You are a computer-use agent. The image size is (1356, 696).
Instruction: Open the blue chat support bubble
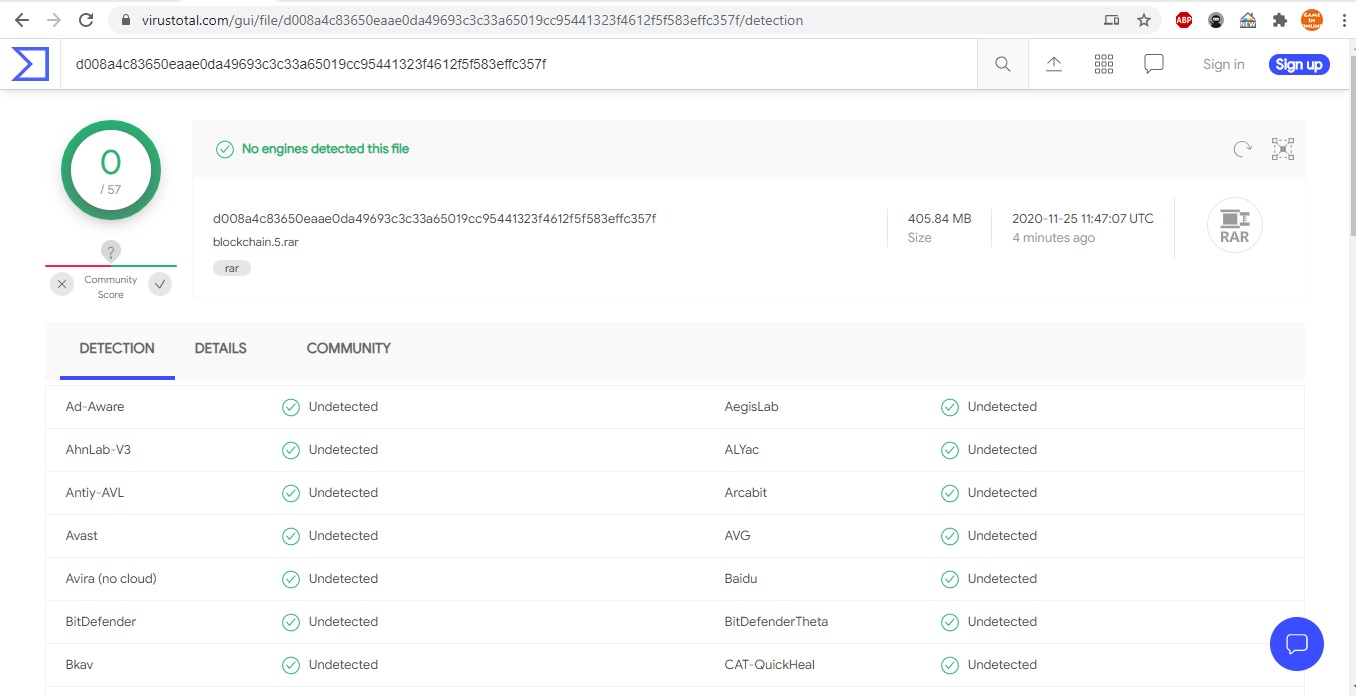click(x=1297, y=643)
